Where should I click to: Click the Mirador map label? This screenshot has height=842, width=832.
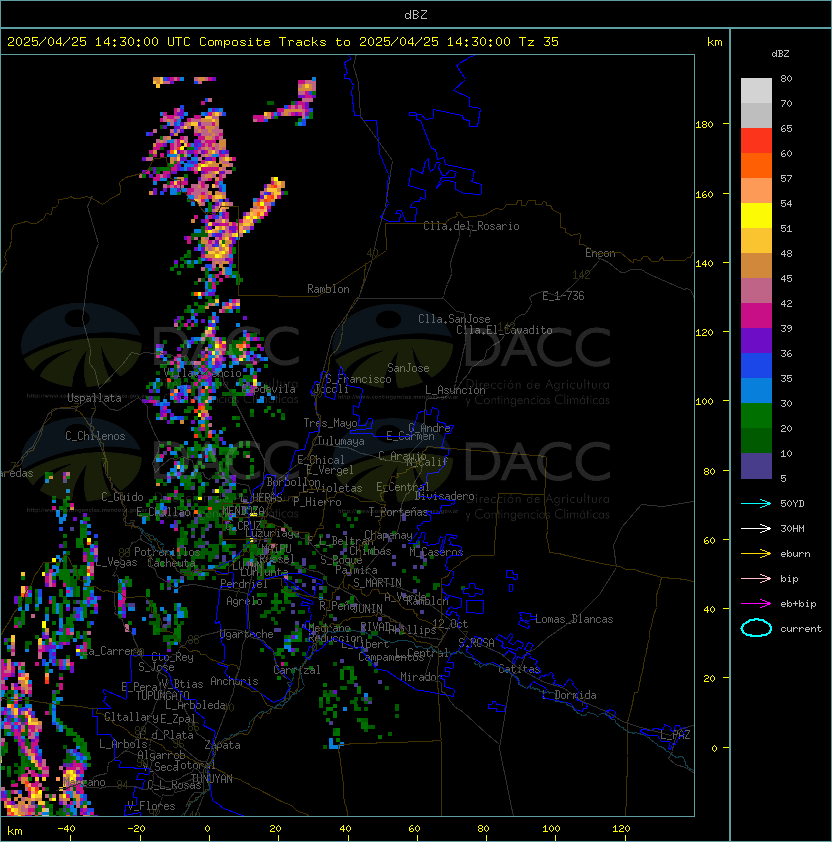click(x=421, y=677)
